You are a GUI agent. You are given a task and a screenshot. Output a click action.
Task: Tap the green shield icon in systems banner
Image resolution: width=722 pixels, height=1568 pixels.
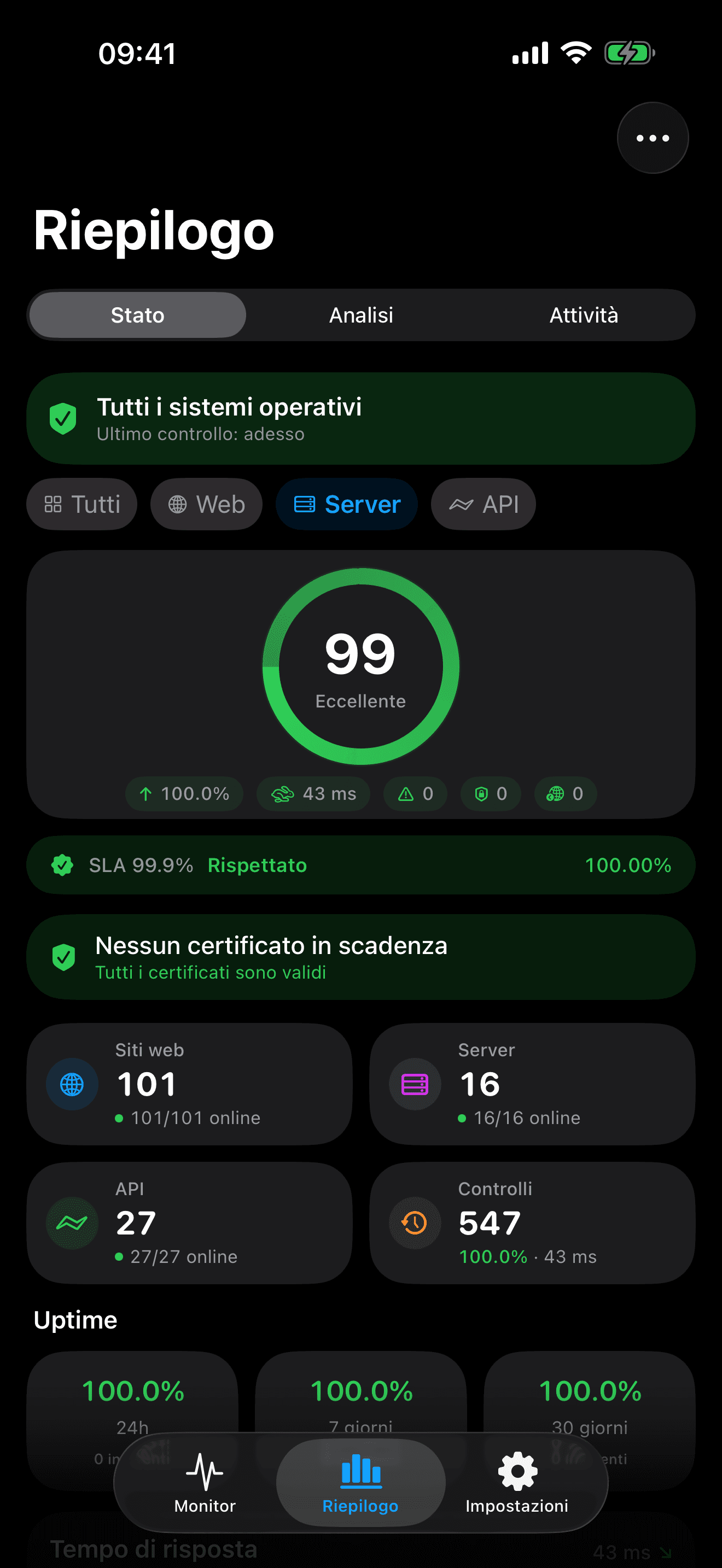pyautogui.click(x=63, y=419)
